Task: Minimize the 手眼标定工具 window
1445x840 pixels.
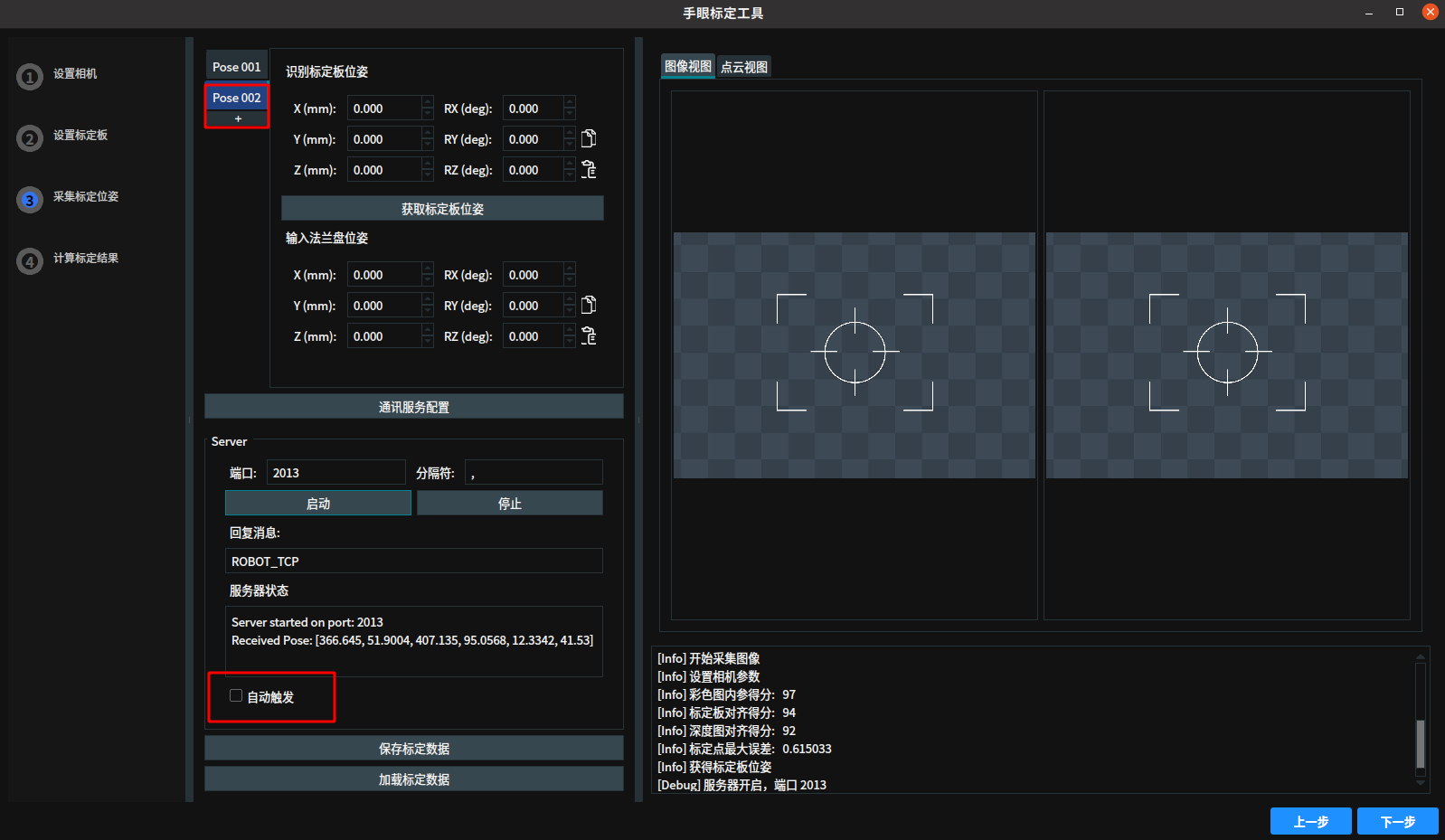Action: point(1369,13)
